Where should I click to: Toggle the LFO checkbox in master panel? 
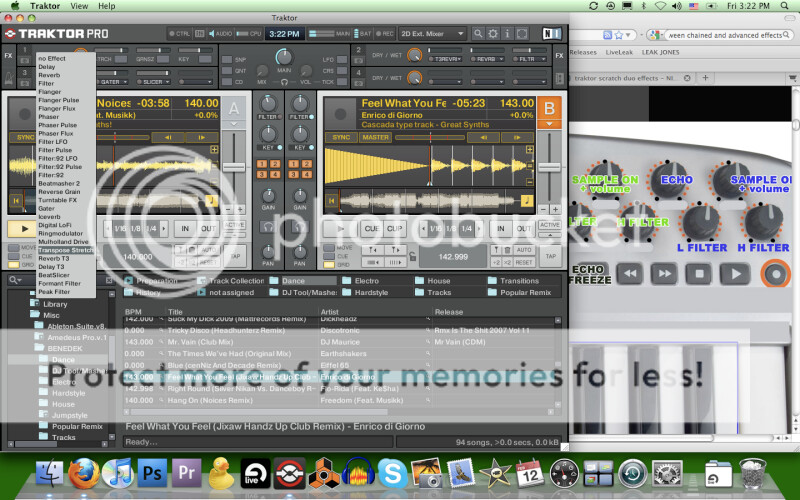point(342,60)
